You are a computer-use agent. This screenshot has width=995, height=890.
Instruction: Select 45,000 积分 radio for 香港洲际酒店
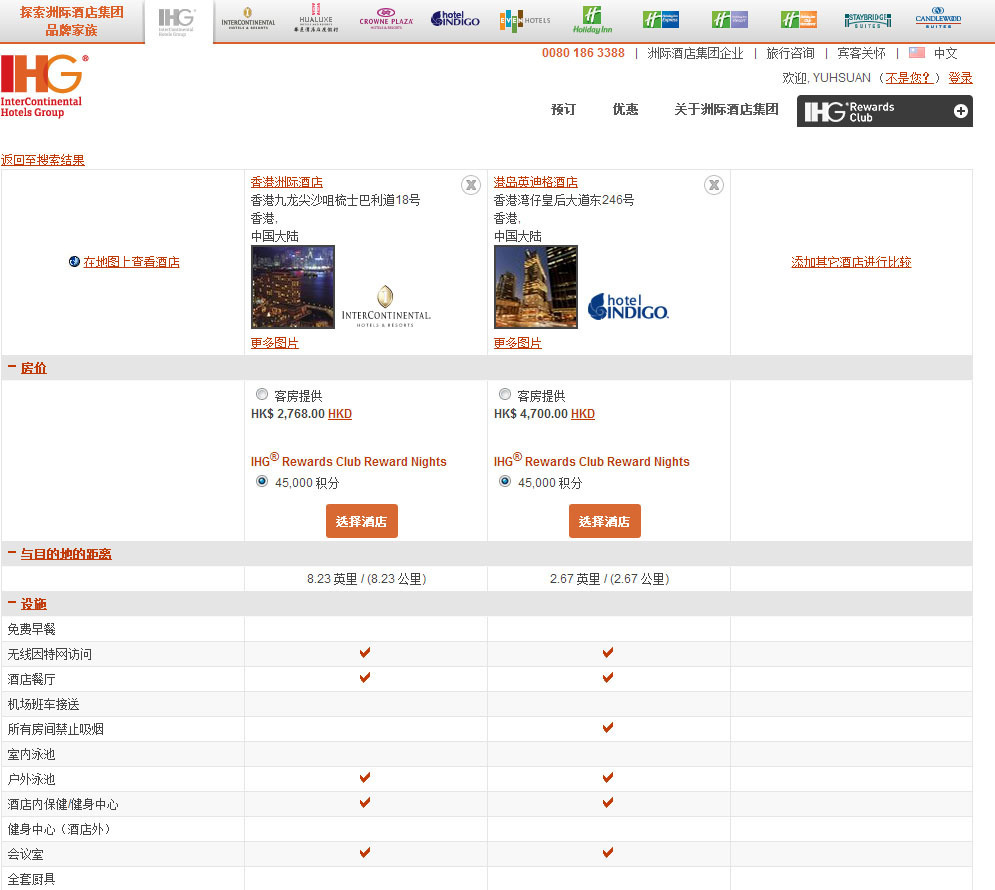[261, 481]
